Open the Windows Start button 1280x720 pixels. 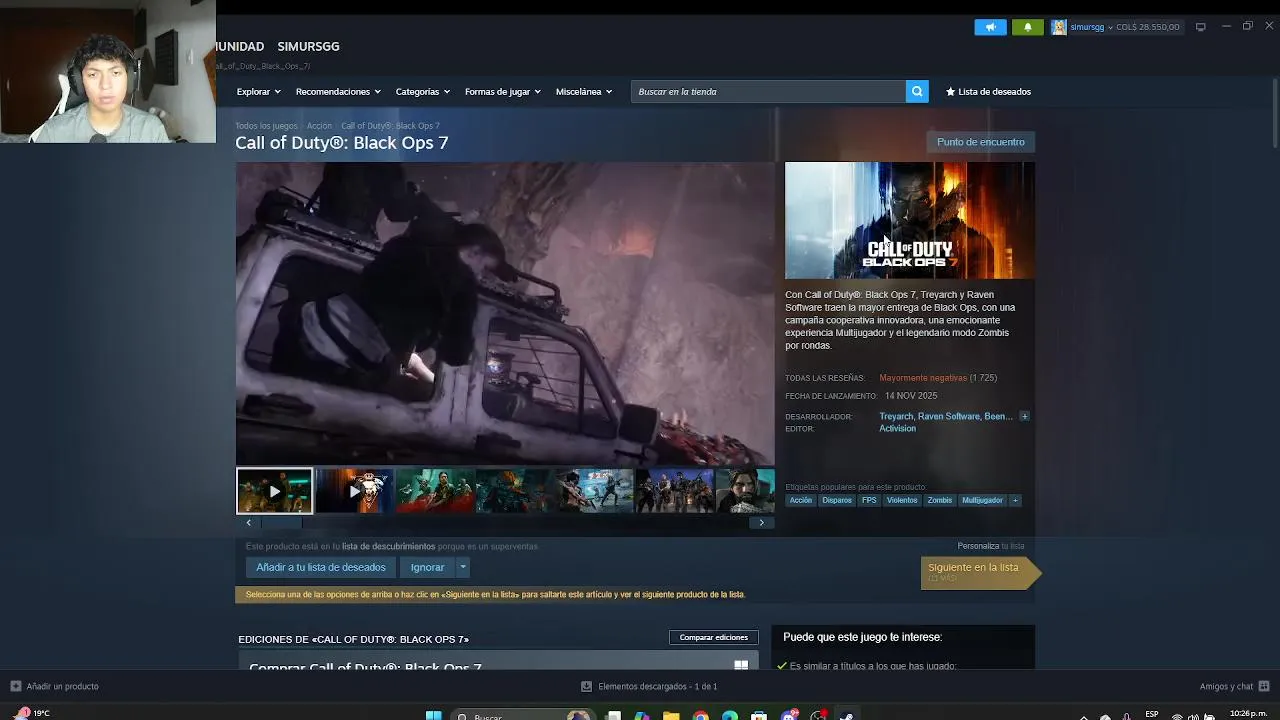pyautogui.click(x=433, y=716)
